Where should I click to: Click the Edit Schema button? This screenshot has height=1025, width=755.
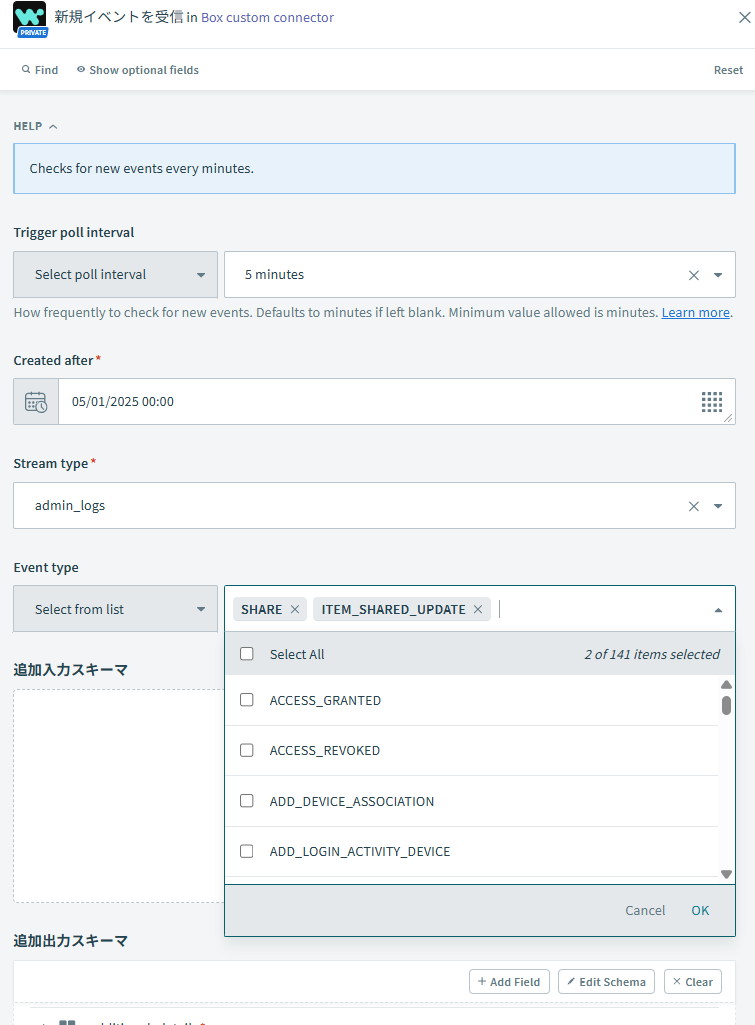coord(606,982)
